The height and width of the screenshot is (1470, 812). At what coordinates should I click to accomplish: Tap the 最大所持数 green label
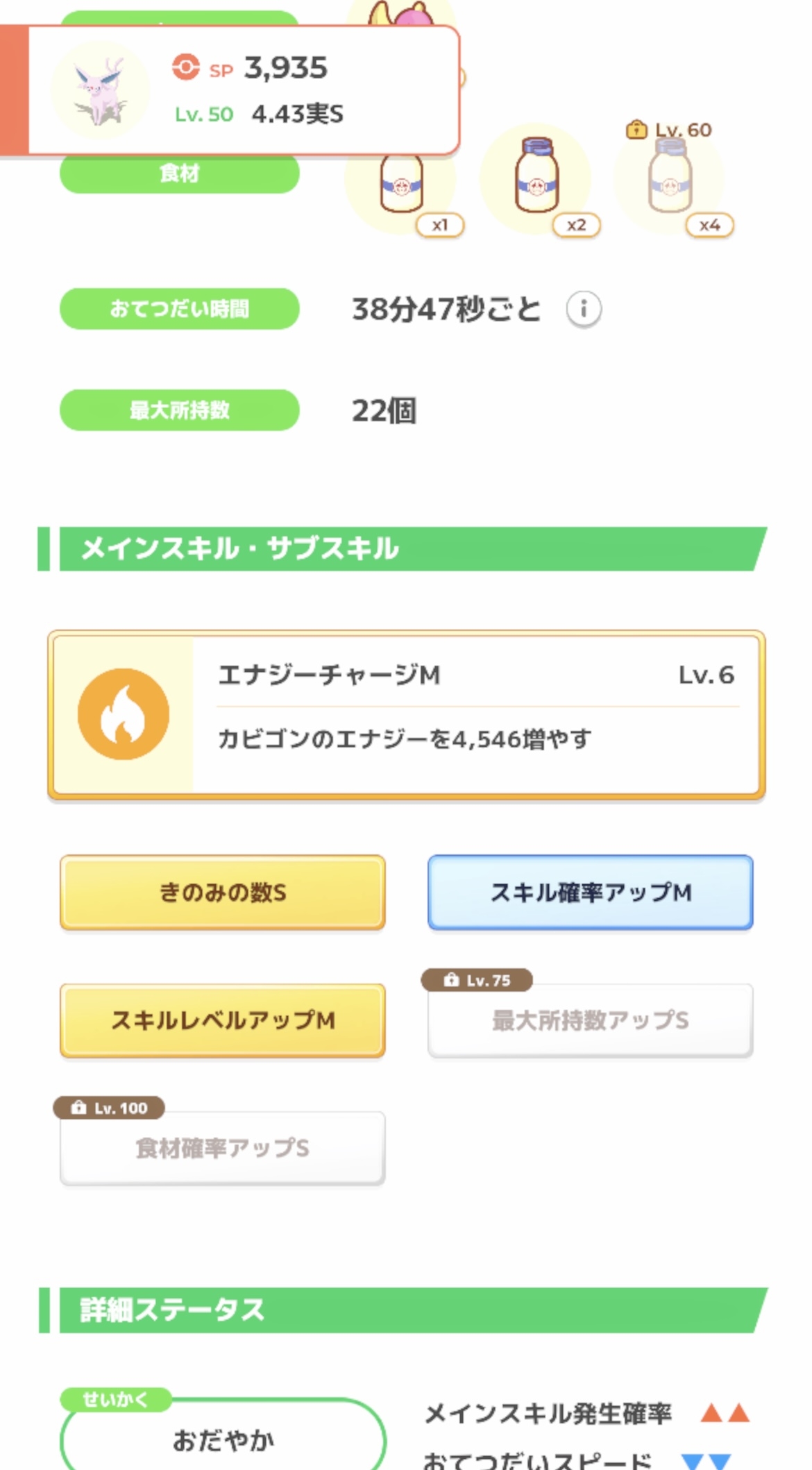click(180, 410)
